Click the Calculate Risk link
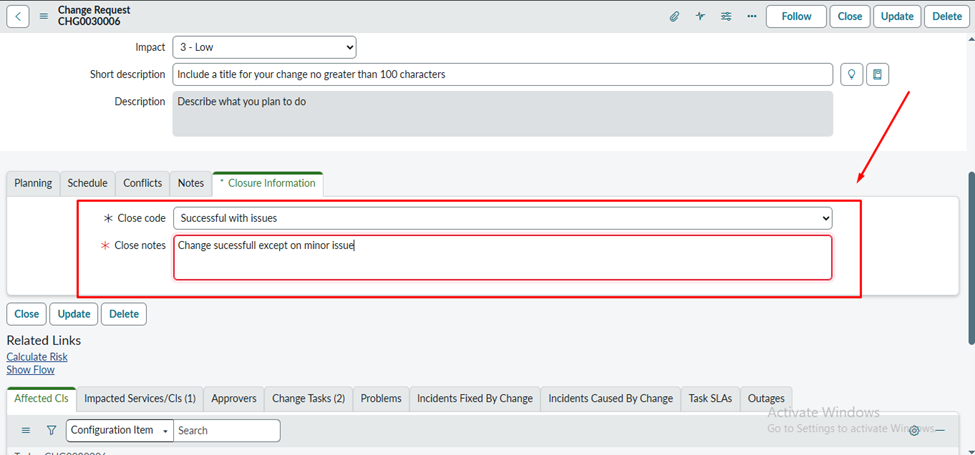The height and width of the screenshot is (455, 975). point(37,357)
